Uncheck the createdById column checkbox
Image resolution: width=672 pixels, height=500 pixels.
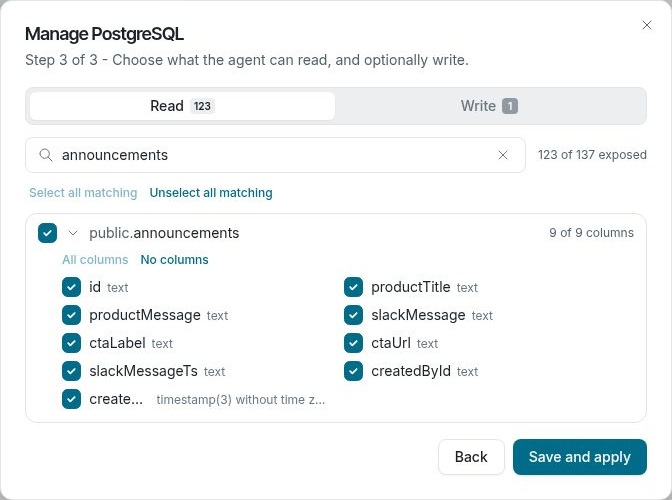[x=353, y=371]
